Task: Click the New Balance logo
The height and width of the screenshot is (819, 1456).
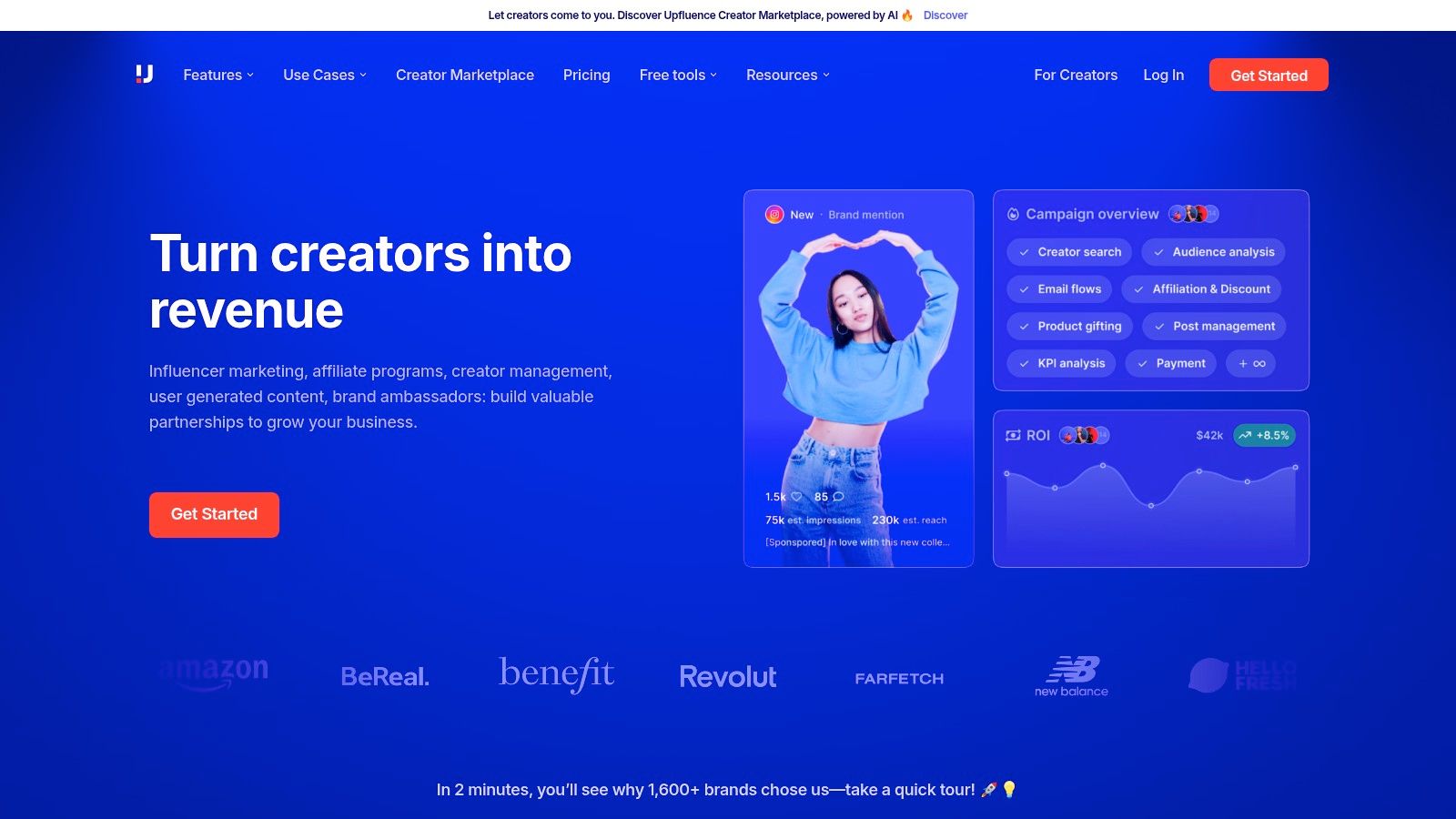Action: point(1071,676)
